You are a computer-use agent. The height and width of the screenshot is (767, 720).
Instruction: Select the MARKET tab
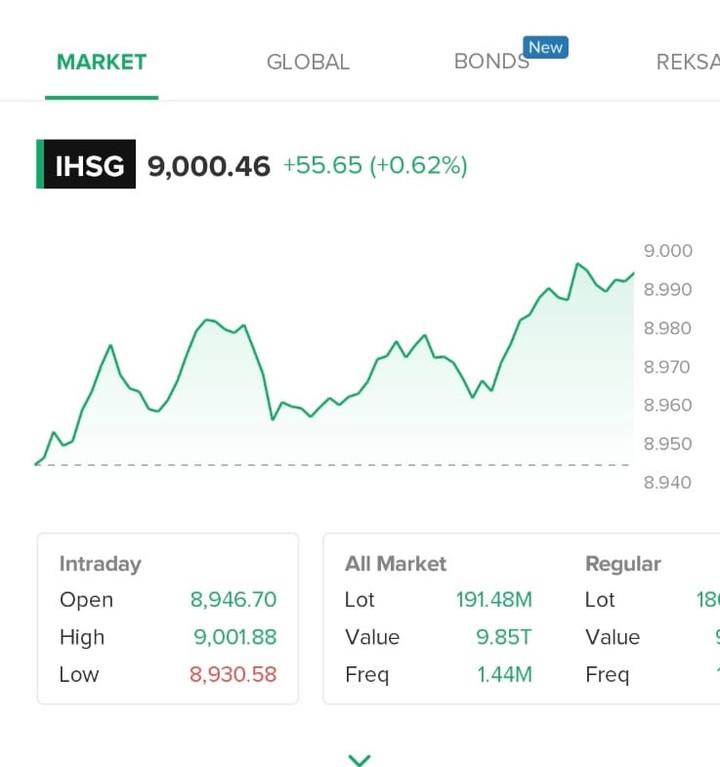pyautogui.click(x=101, y=62)
